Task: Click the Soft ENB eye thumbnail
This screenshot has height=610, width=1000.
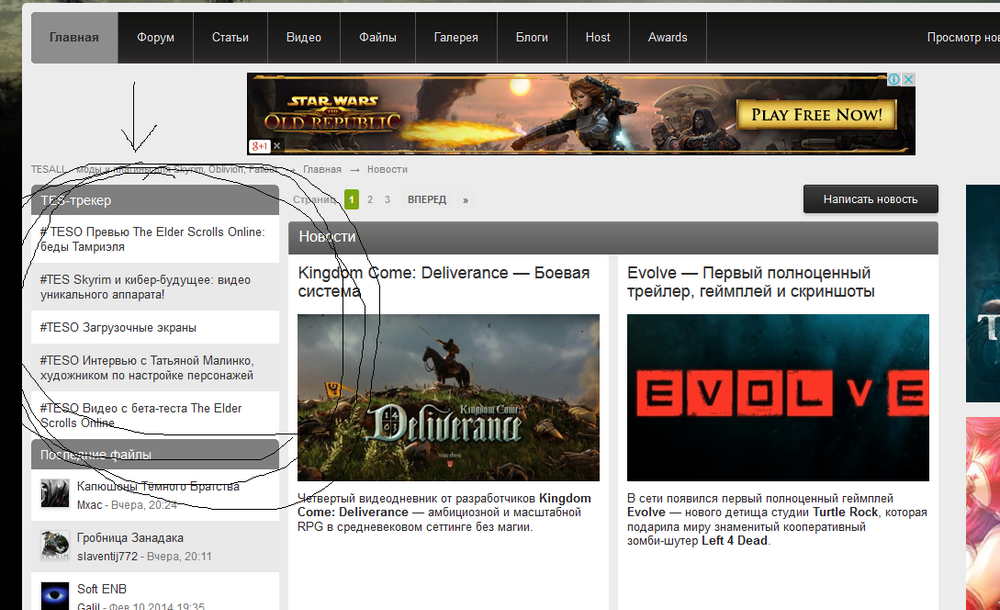Action: click(x=55, y=596)
